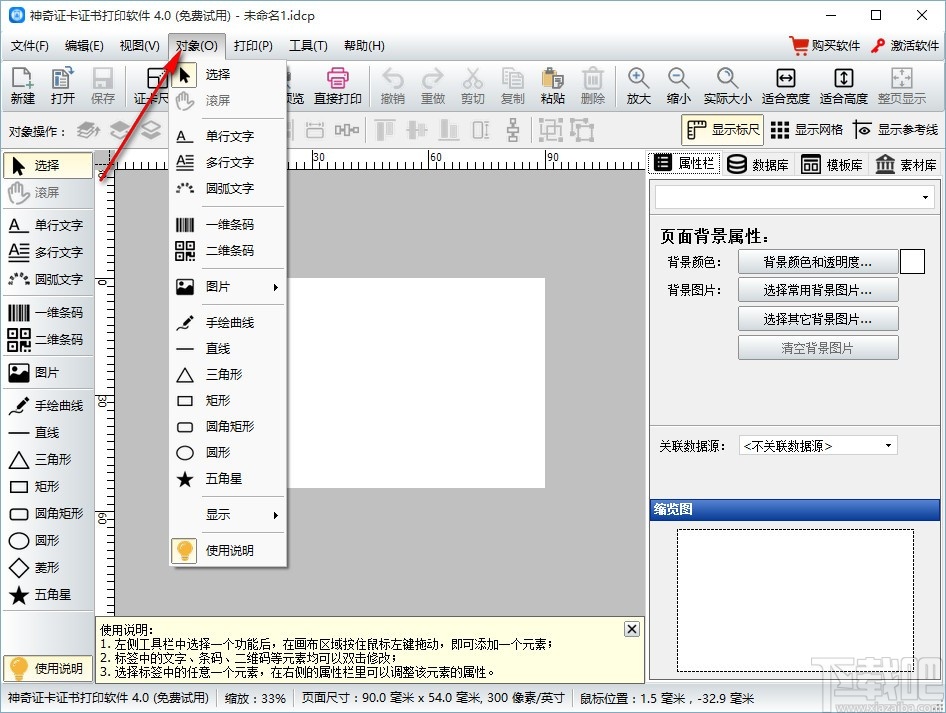This screenshot has width=946, height=713.
Task: Click the 整页显示 (Full page) icon
Action: [902, 85]
